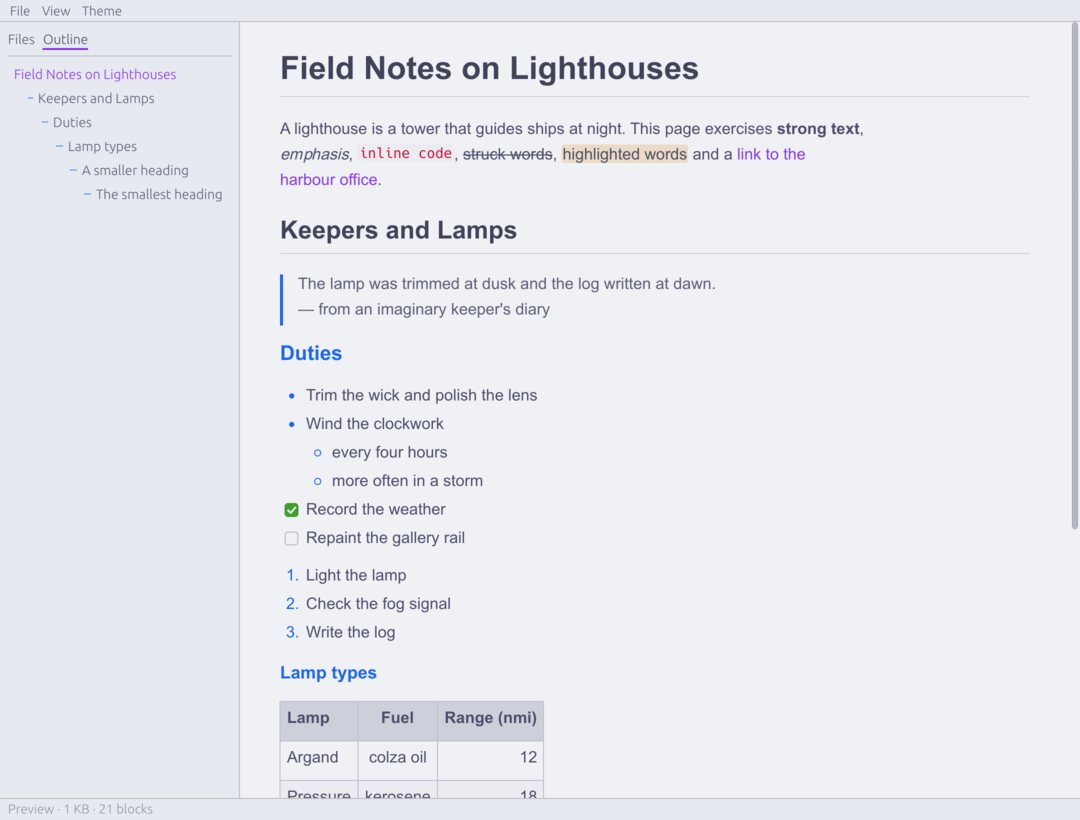Click the Field Notes on Lighthouses title heading
The width and height of the screenshot is (1080, 820).
pyautogui.click(x=489, y=69)
